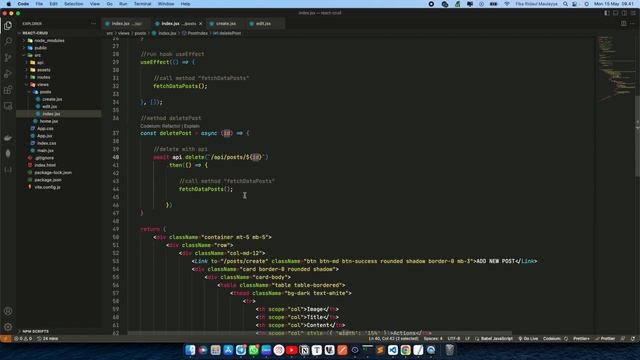
Task: Open the Terminal menu
Action: pos(142,4)
